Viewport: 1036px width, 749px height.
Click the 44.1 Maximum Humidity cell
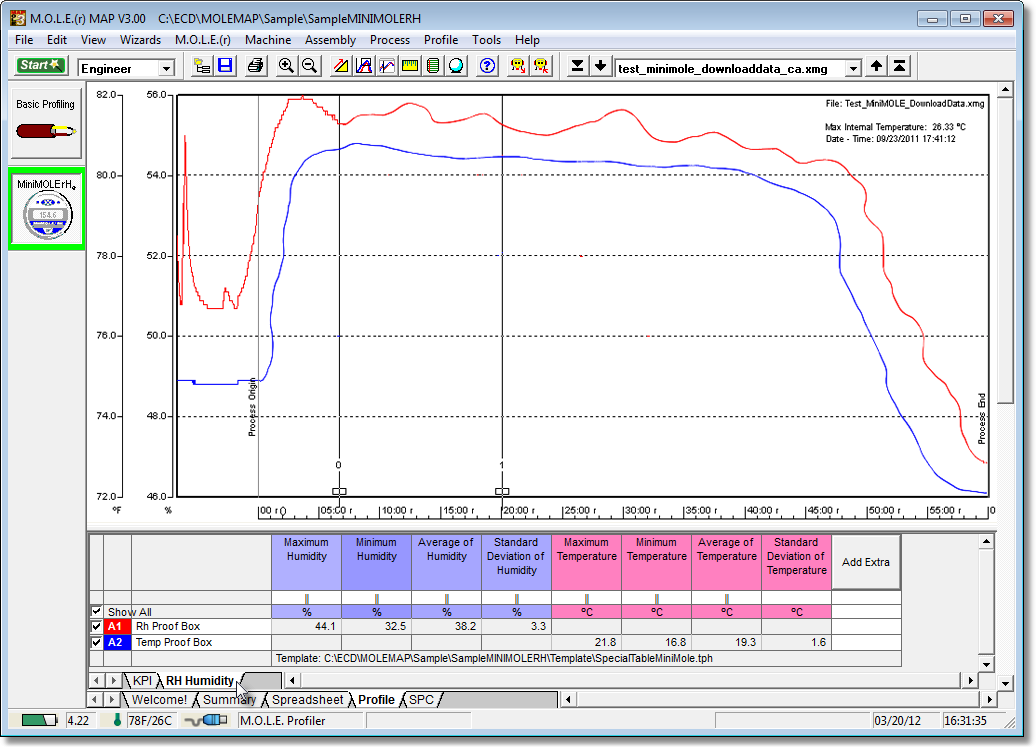point(307,626)
